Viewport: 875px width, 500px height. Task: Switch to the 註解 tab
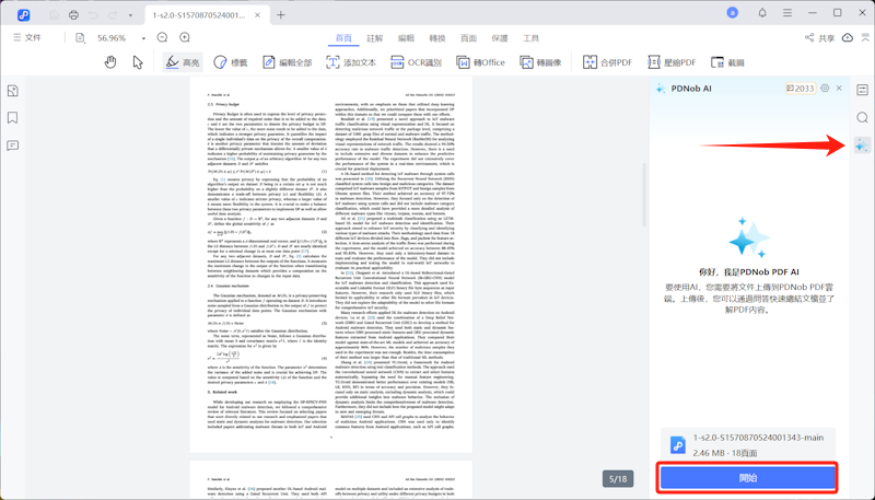pos(374,37)
